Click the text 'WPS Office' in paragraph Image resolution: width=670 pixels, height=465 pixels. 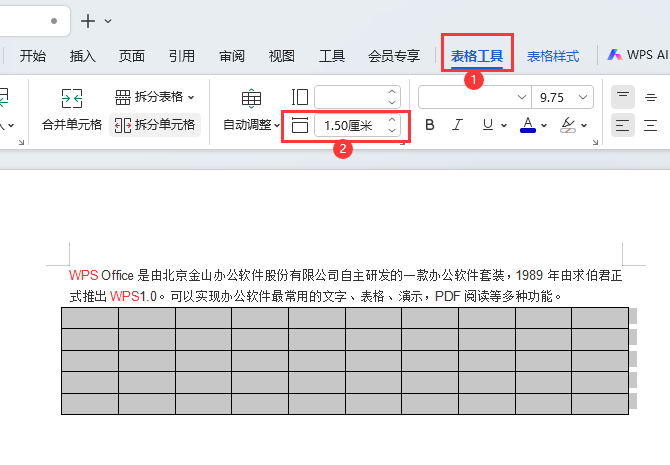tap(101, 275)
